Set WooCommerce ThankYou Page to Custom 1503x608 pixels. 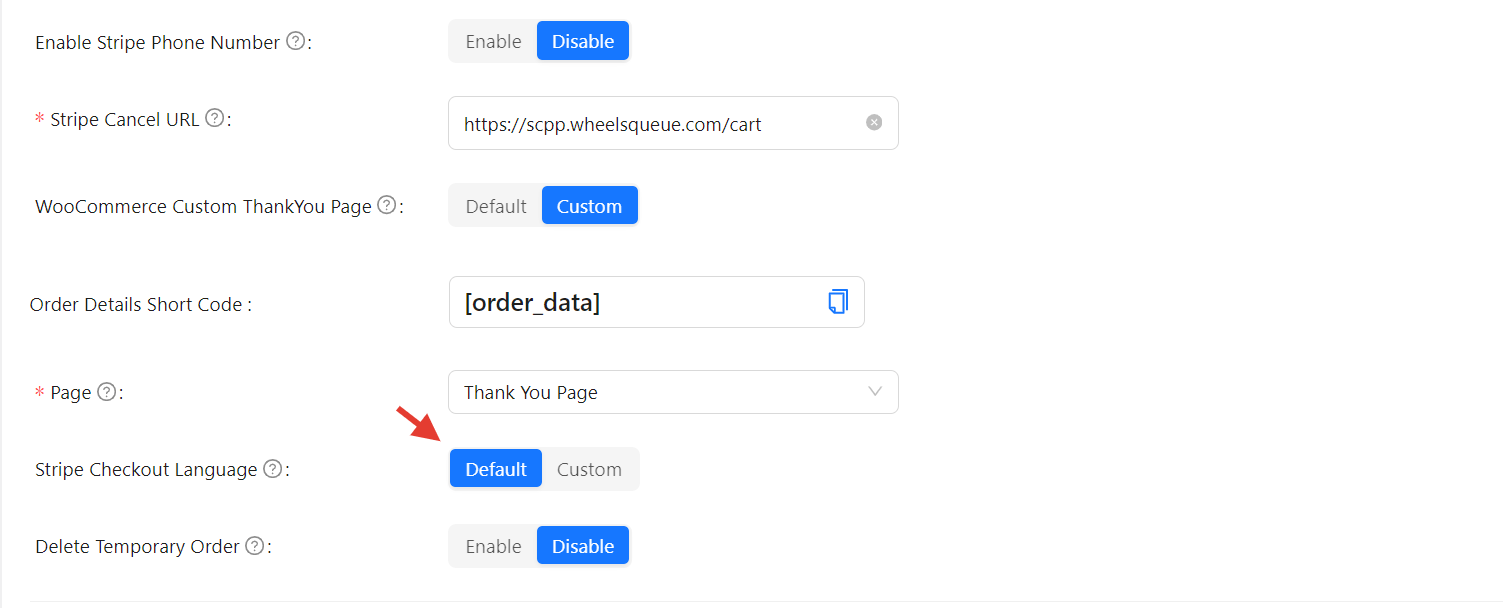coord(589,207)
